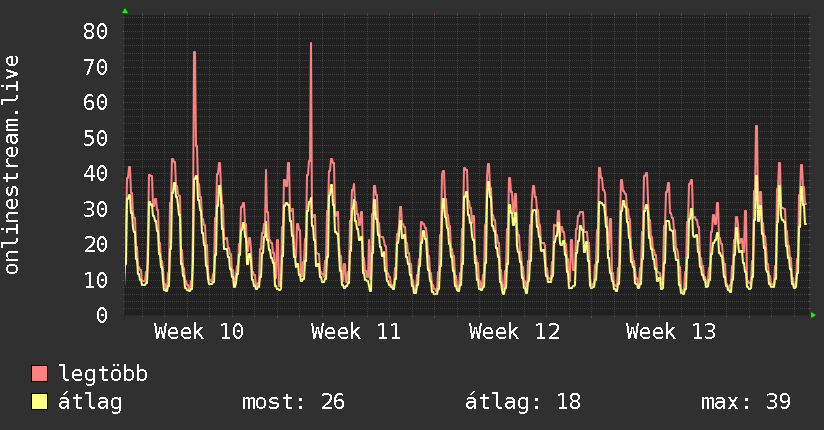Click the 70 y-axis label
The image size is (824, 430).
tap(95, 67)
